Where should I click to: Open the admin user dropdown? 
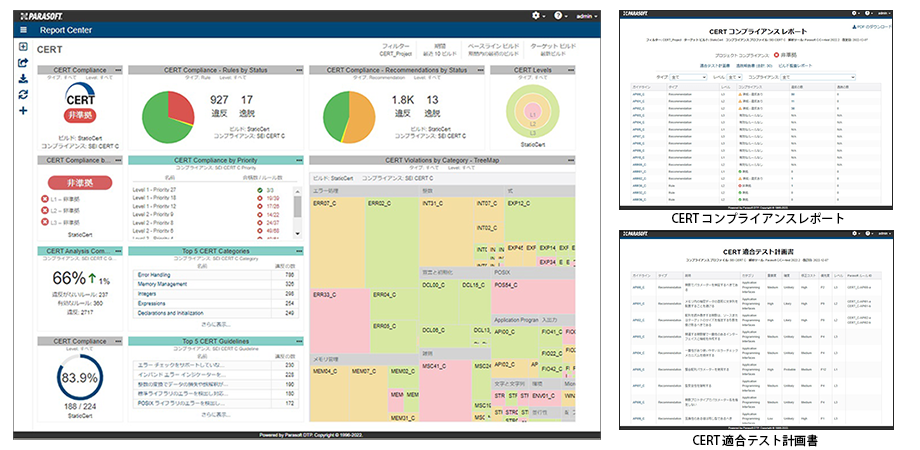click(x=587, y=16)
